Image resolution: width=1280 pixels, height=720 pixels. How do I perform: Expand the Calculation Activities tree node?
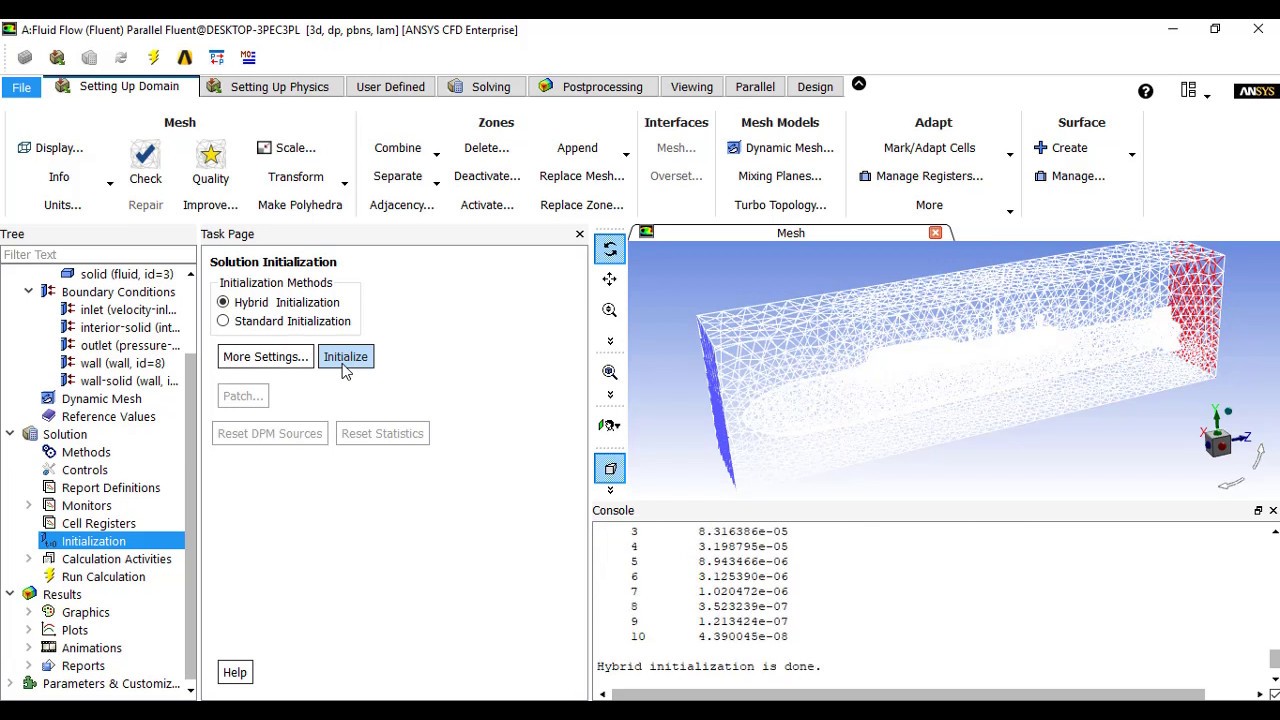click(28, 559)
